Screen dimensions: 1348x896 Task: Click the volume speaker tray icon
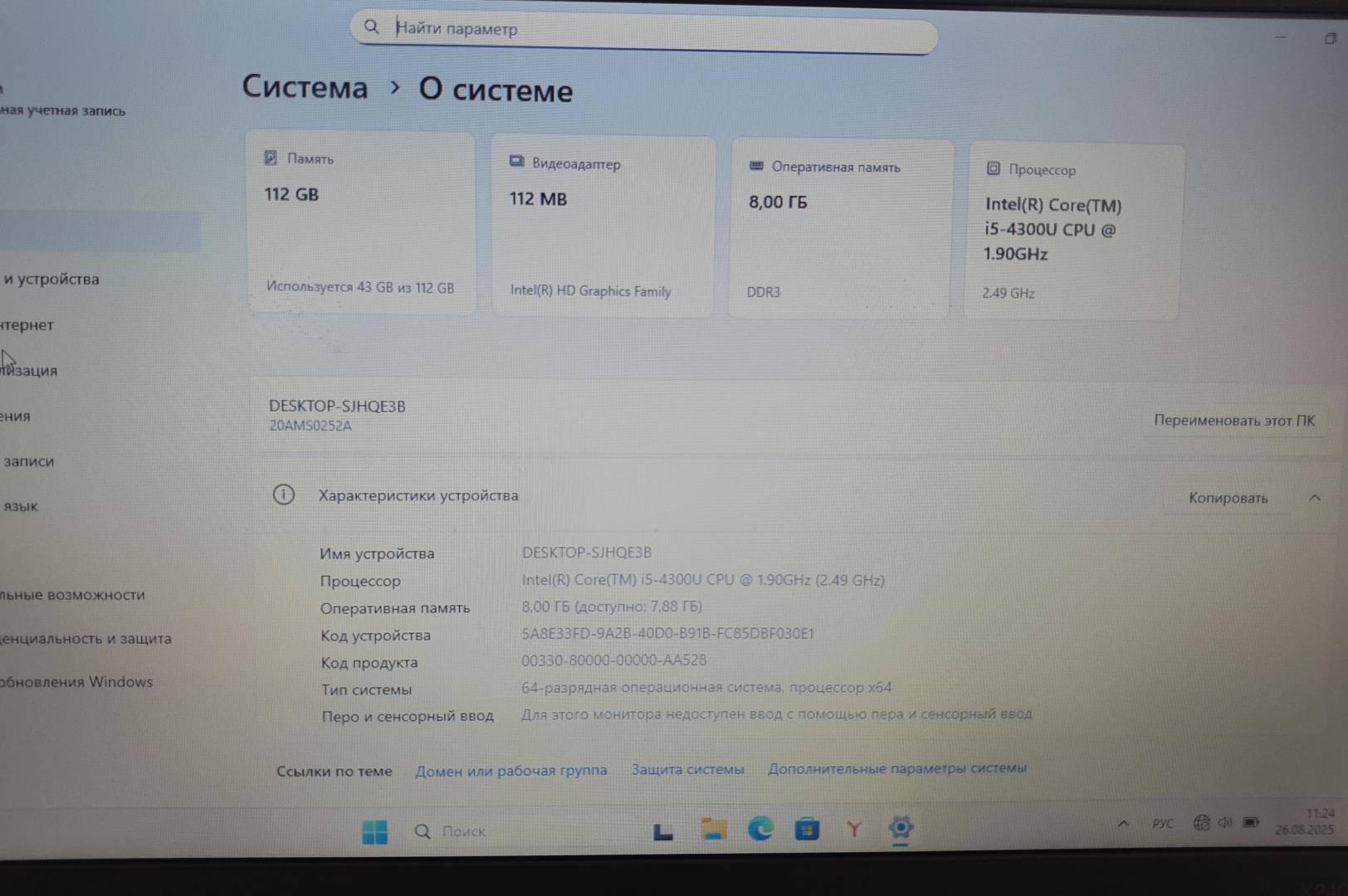pyautogui.click(x=1225, y=823)
